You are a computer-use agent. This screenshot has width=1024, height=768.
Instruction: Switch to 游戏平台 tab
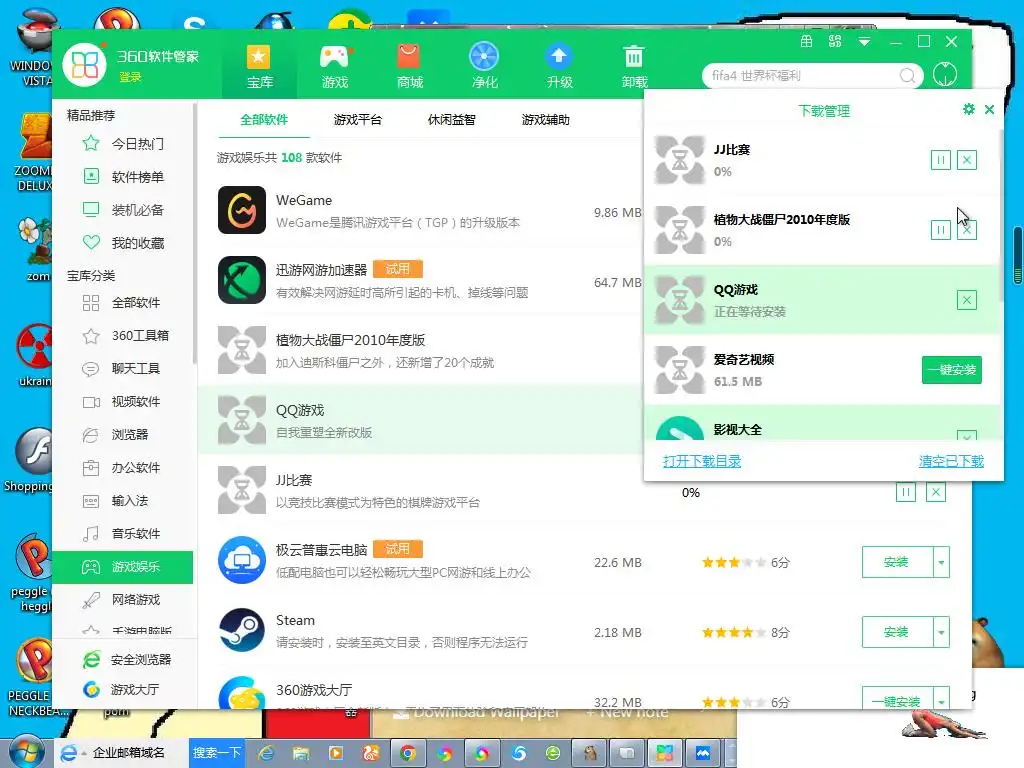(x=357, y=120)
